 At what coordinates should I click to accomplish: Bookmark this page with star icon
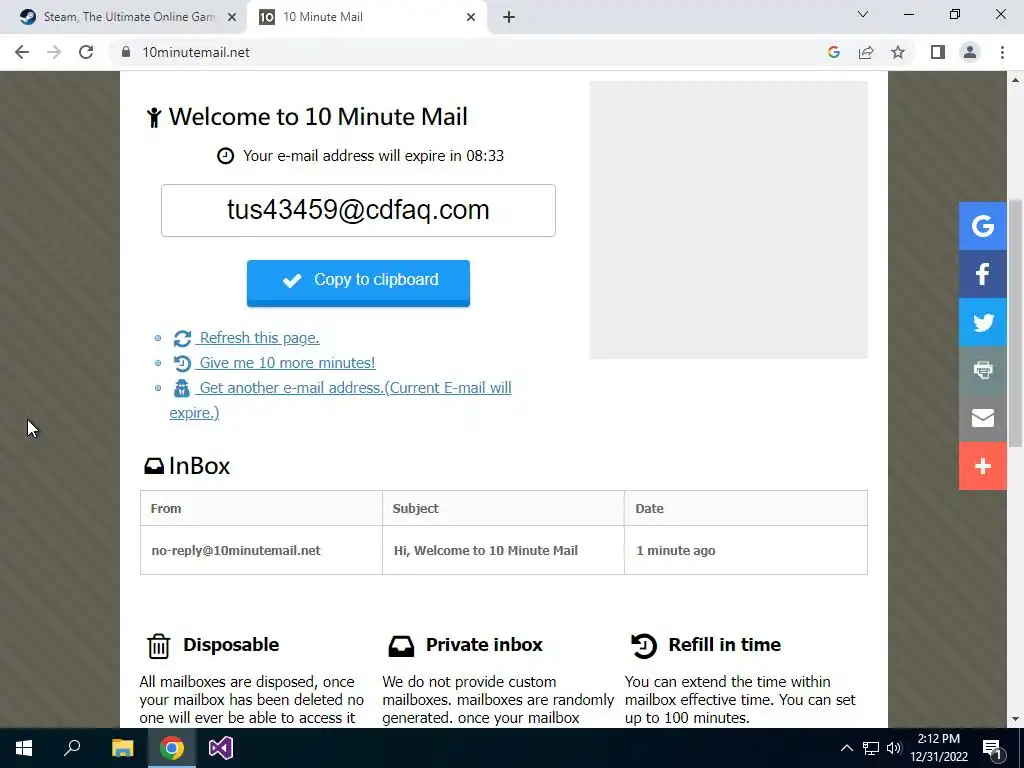(898, 52)
